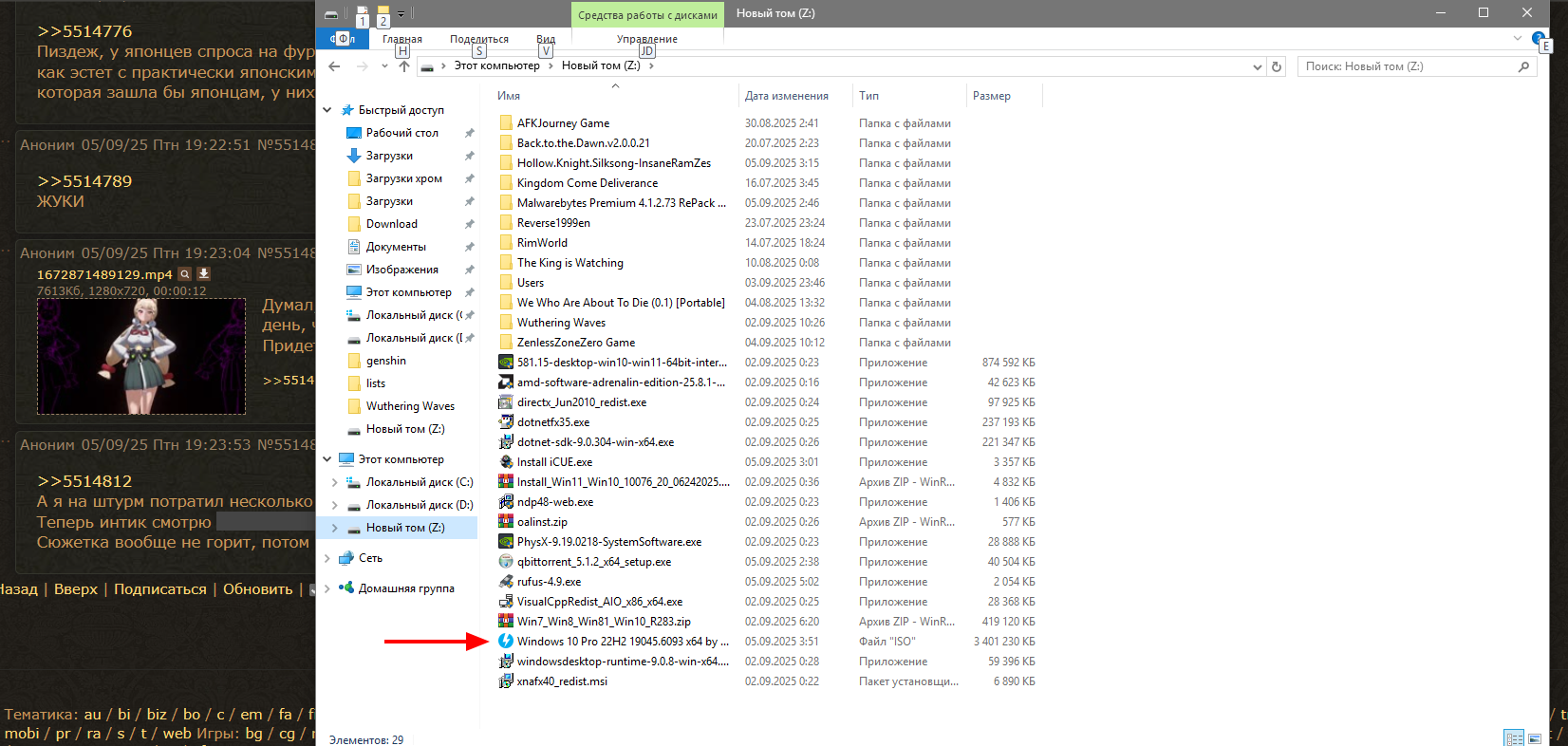Click the Сеть network icon in navigation pane
The image size is (1568, 746).
tap(346, 558)
